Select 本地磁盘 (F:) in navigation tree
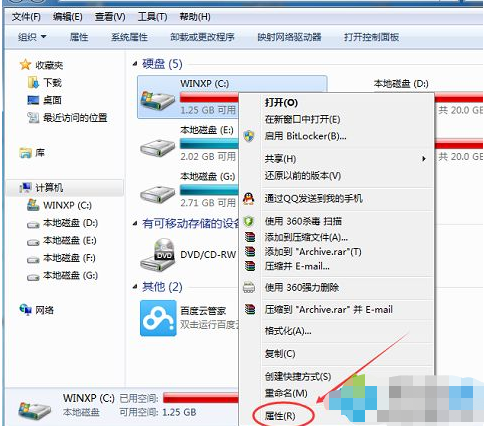Image resolution: width=484 pixels, height=426 pixels. pos(69,258)
